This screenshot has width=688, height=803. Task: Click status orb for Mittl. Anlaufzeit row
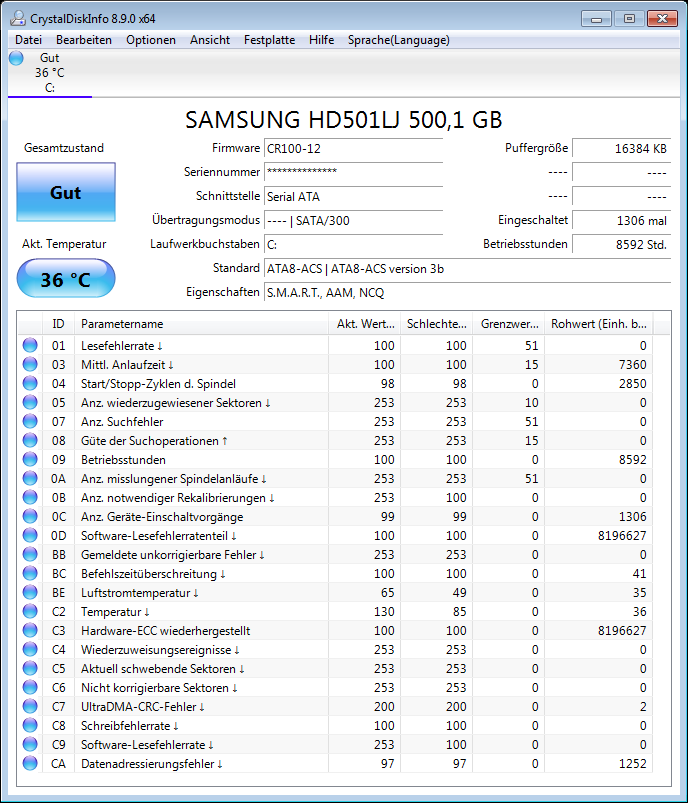(30, 364)
